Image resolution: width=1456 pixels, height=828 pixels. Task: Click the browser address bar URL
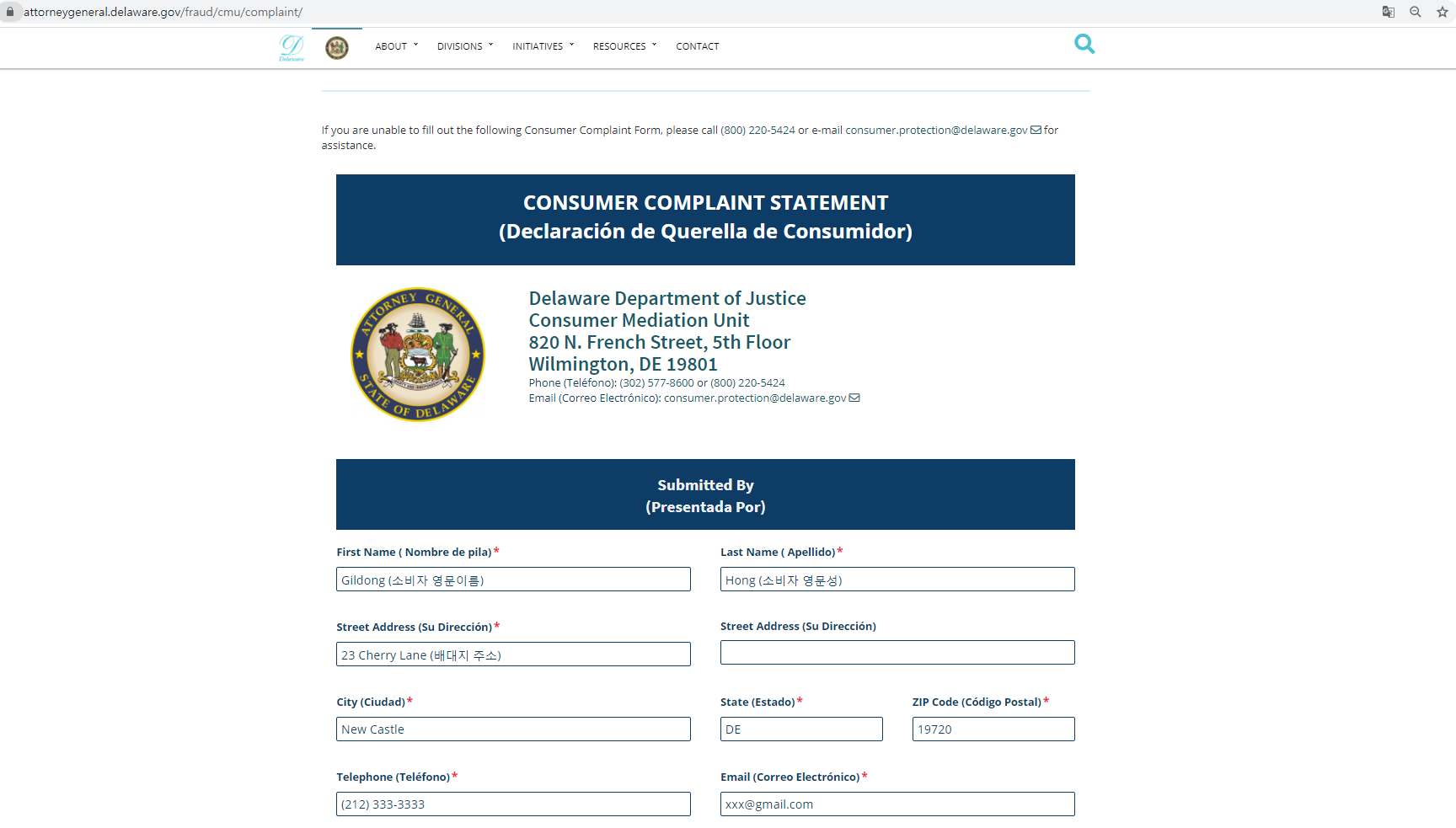click(163, 12)
